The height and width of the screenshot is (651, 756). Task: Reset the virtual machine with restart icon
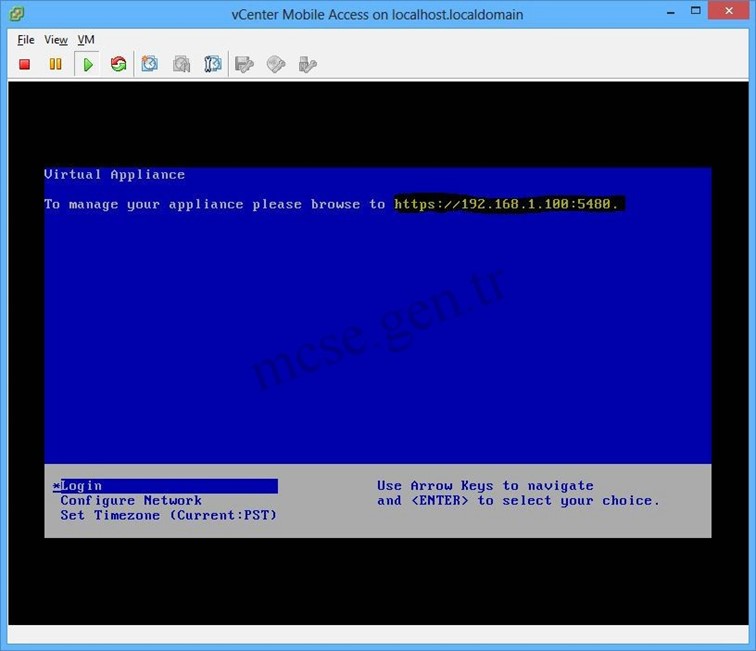(119, 64)
